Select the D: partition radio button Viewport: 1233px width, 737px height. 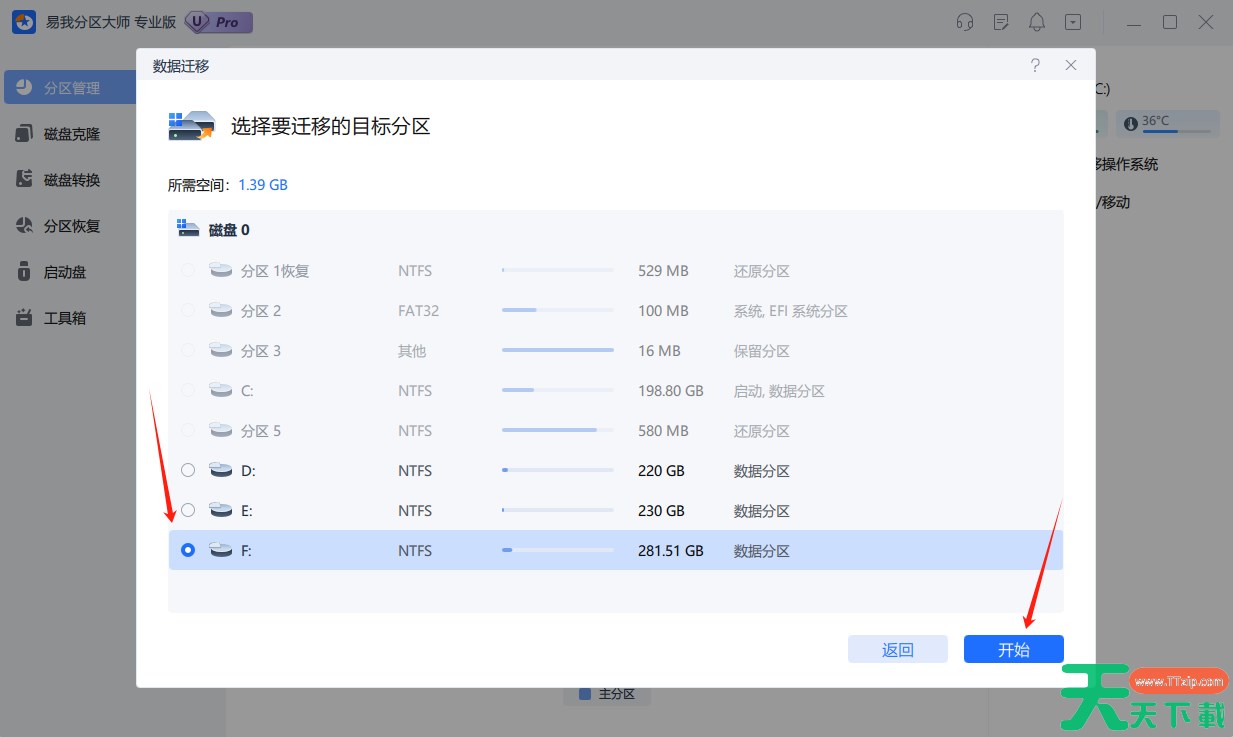pos(188,470)
